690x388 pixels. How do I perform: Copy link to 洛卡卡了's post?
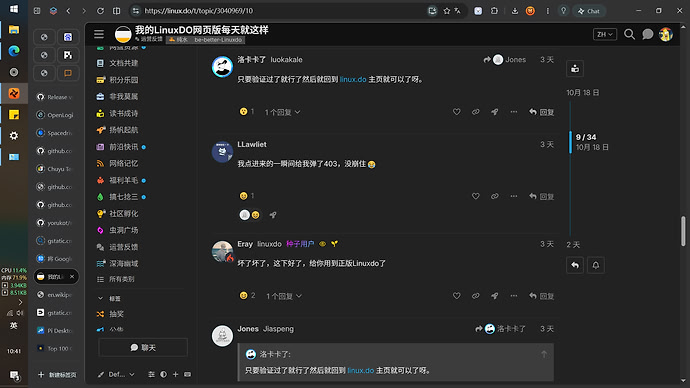pos(476,112)
